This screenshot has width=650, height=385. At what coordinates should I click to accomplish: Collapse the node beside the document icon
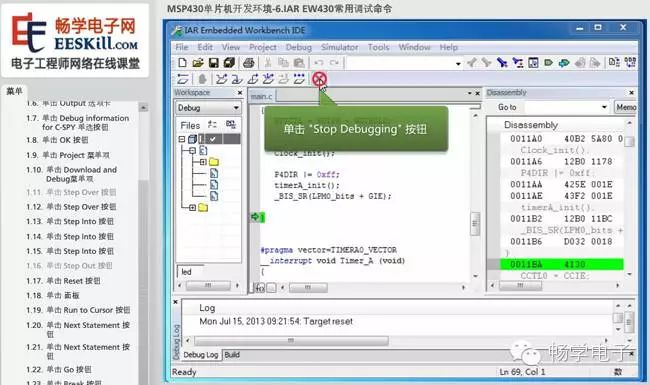(x=192, y=150)
